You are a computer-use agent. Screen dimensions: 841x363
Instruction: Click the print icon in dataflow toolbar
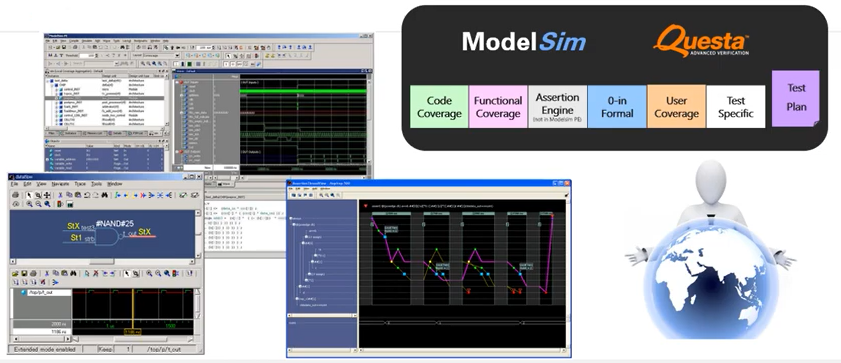click(x=15, y=195)
